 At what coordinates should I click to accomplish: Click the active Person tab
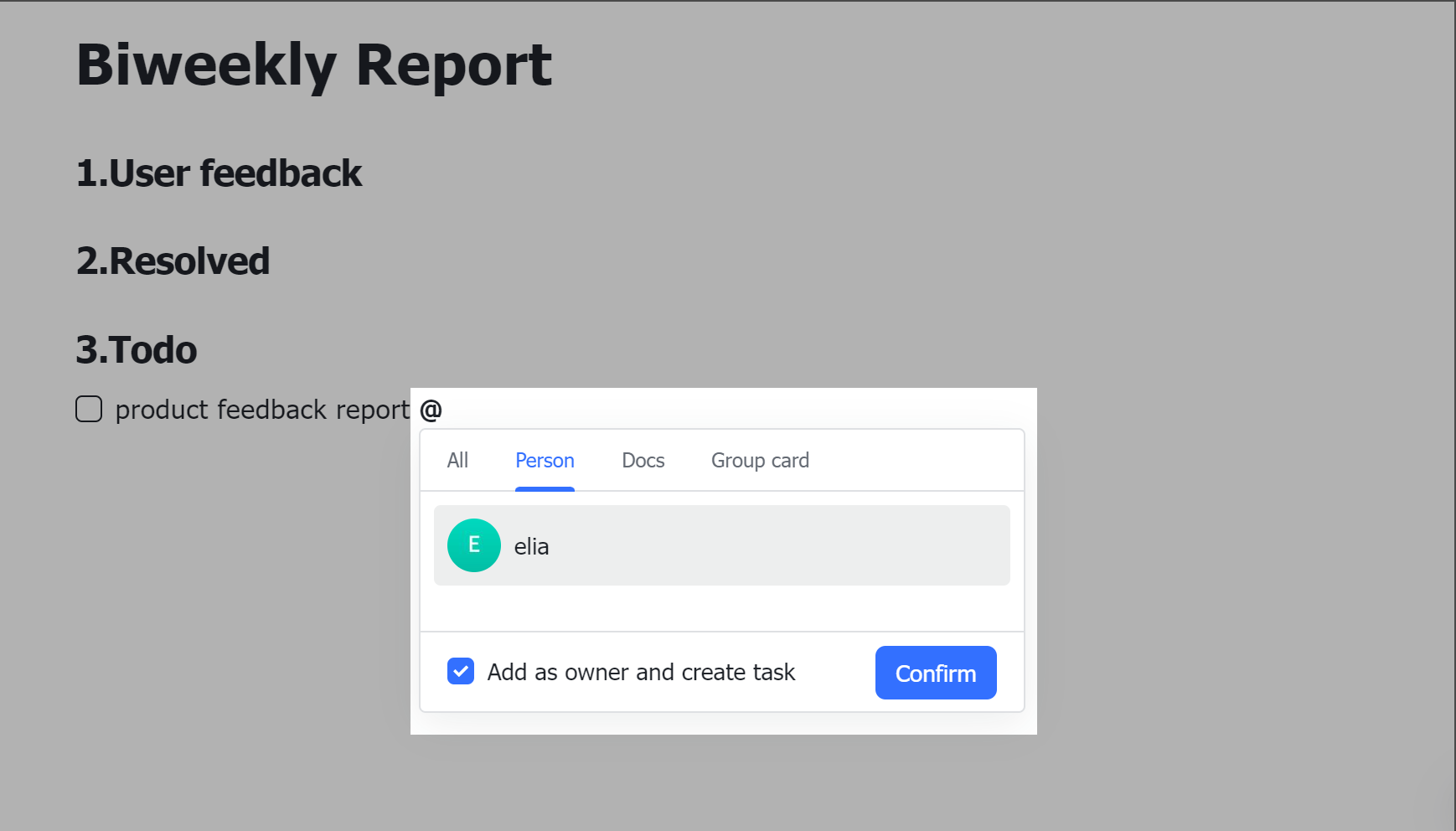pos(545,460)
